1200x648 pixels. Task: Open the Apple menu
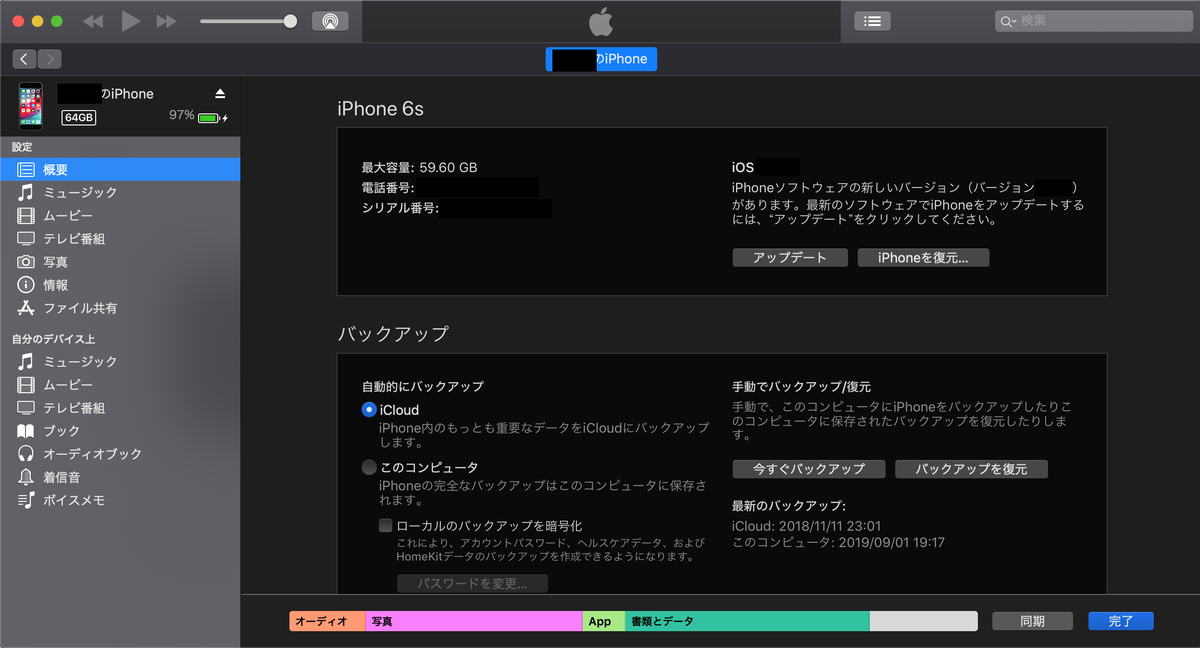tap(601, 20)
